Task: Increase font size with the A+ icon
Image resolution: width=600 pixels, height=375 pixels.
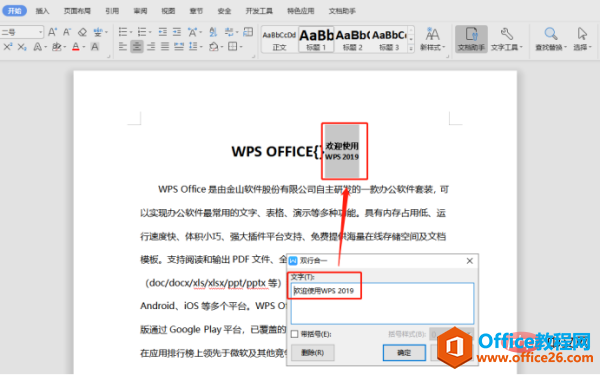Action: click(x=52, y=32)
